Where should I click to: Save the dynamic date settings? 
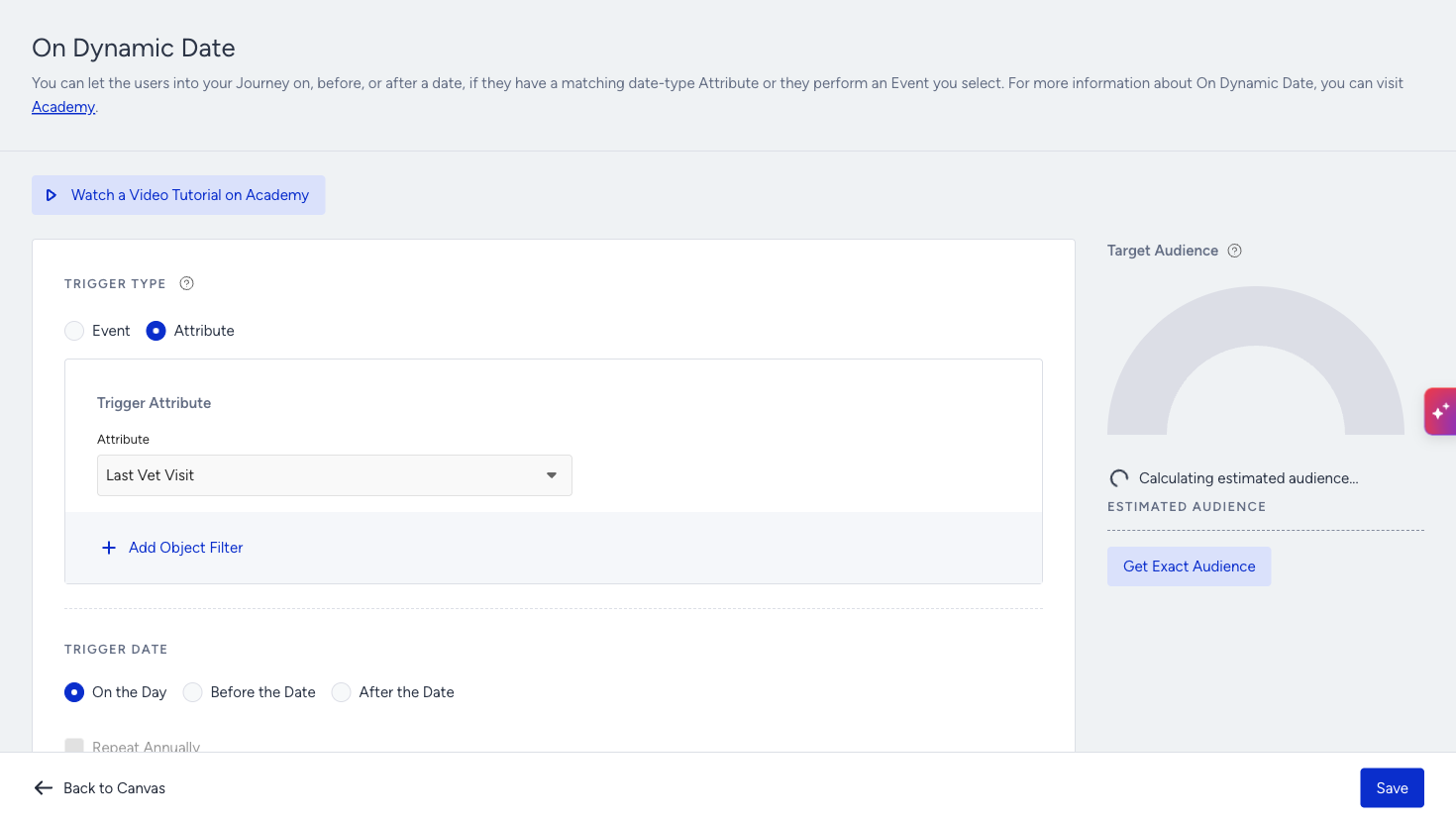1392,788
